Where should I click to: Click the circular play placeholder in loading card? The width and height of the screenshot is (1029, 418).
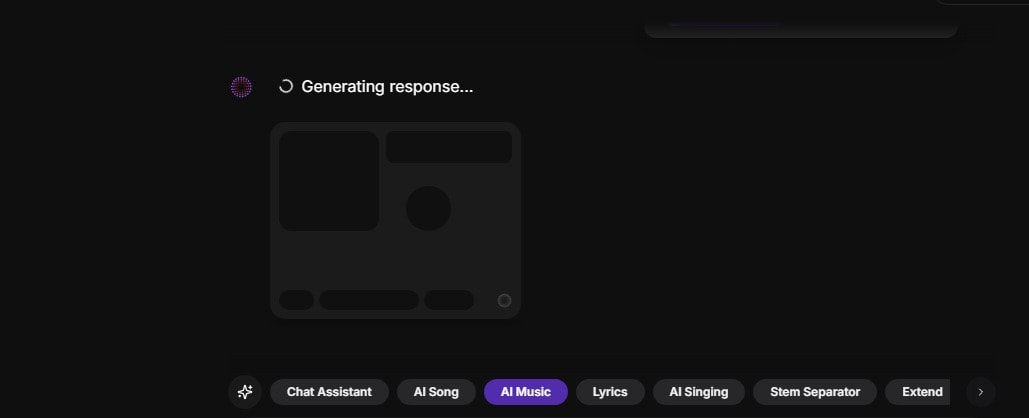click(x=429, y=208)
